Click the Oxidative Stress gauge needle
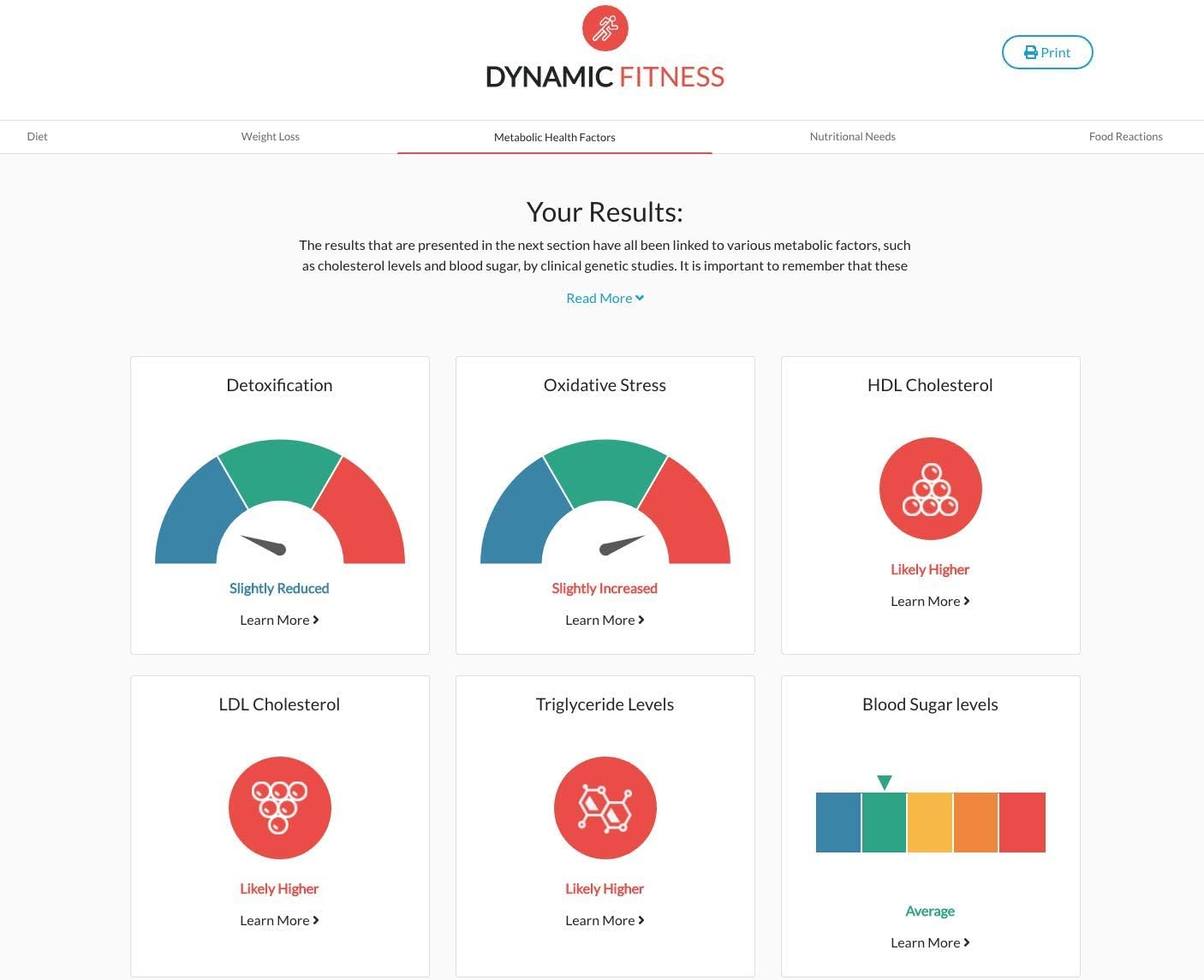 click(622, 544)
